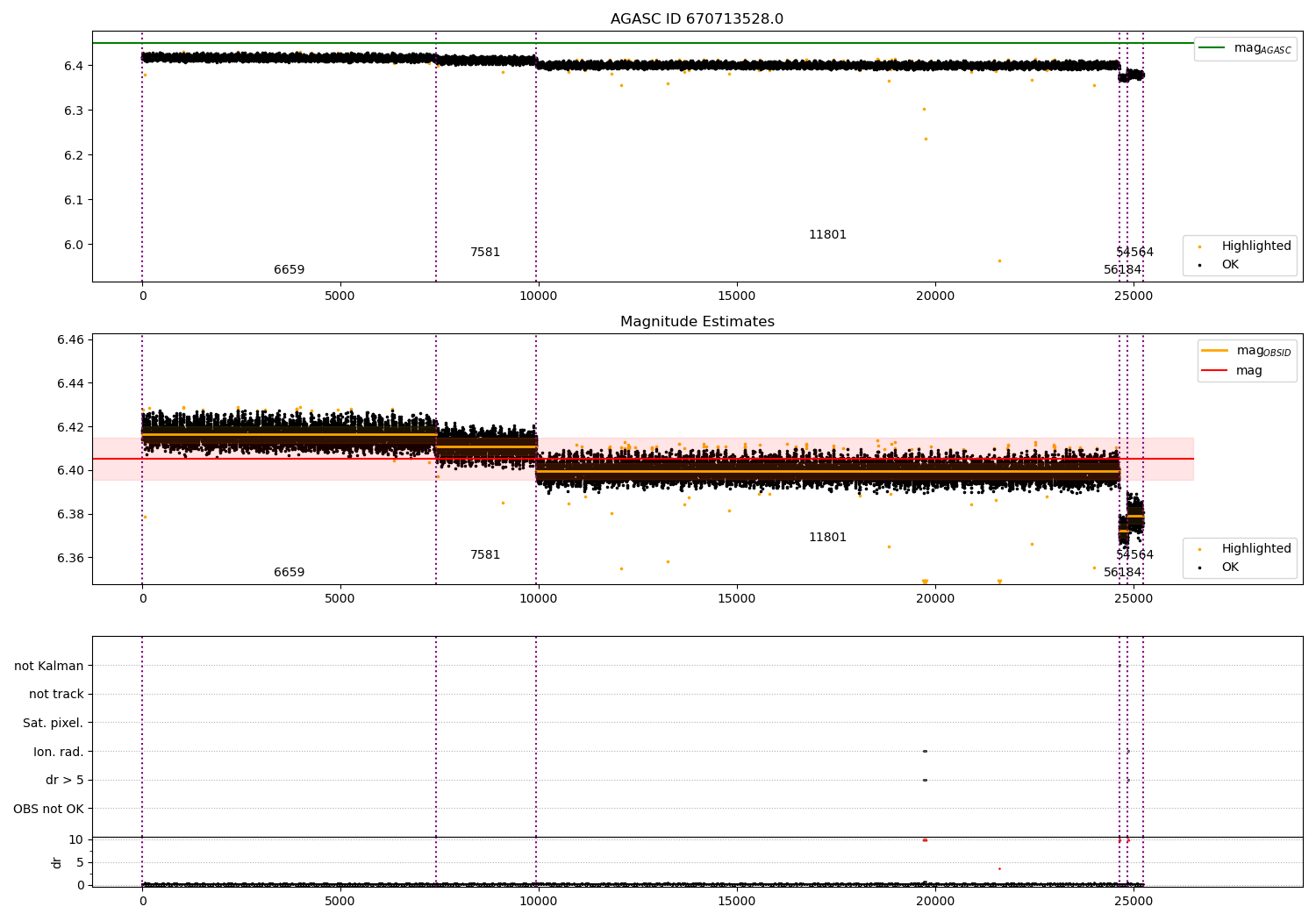Click OBSID label '7581' in Magnitude Estimates plot
This screenshot has height=921, width=1316.
(485, 555)
